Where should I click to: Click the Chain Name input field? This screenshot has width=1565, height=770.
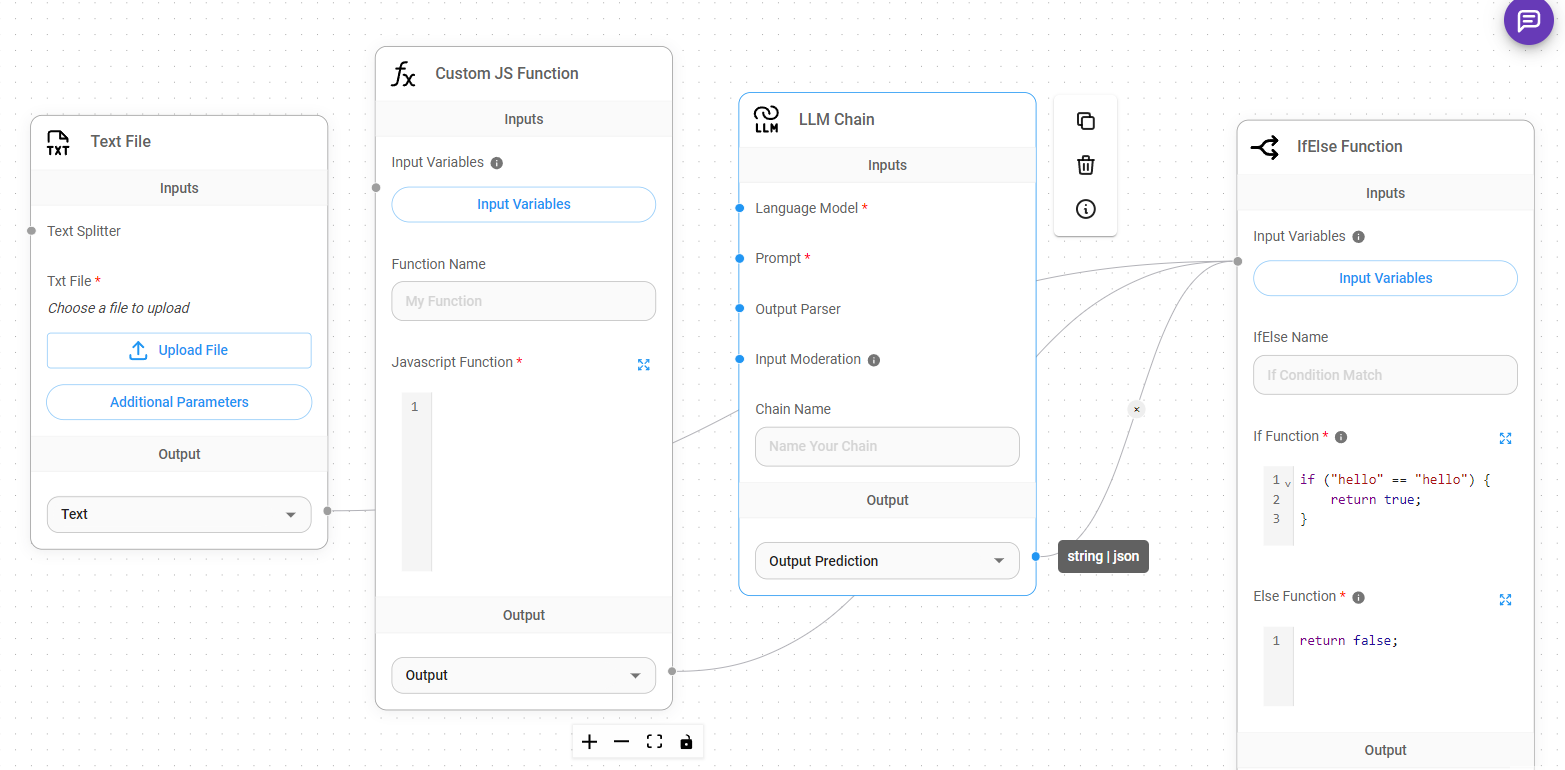coord(886,446)
